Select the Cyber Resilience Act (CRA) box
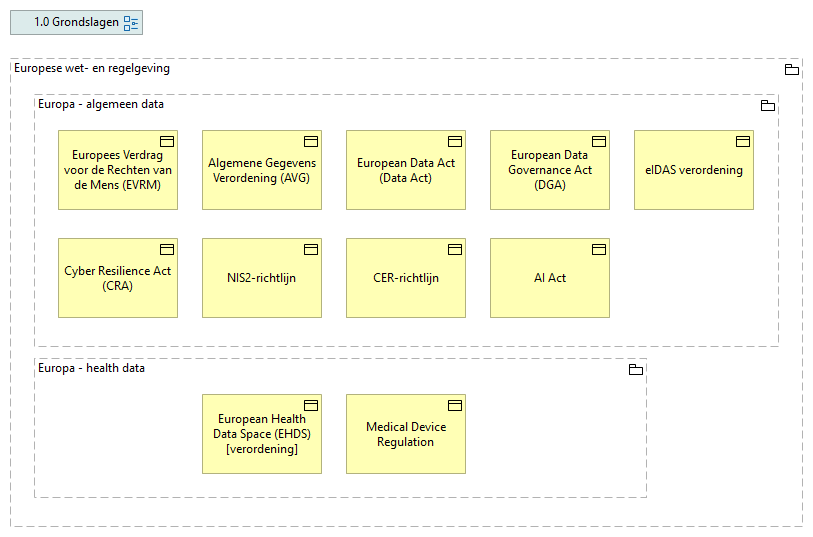 coord(118,279)
